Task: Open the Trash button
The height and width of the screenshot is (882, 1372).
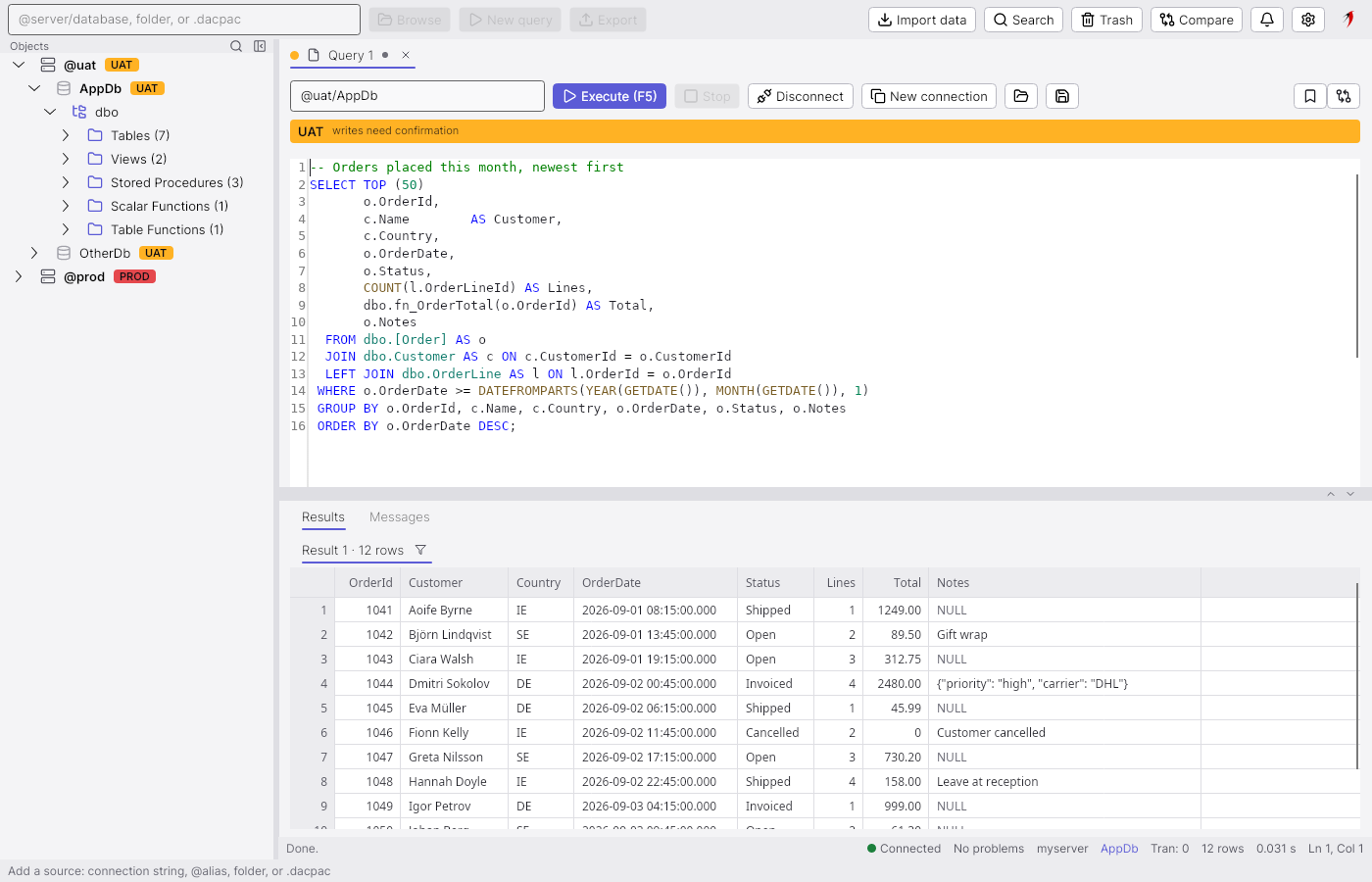Action: pyautogui.click(x=1106, y=20)
